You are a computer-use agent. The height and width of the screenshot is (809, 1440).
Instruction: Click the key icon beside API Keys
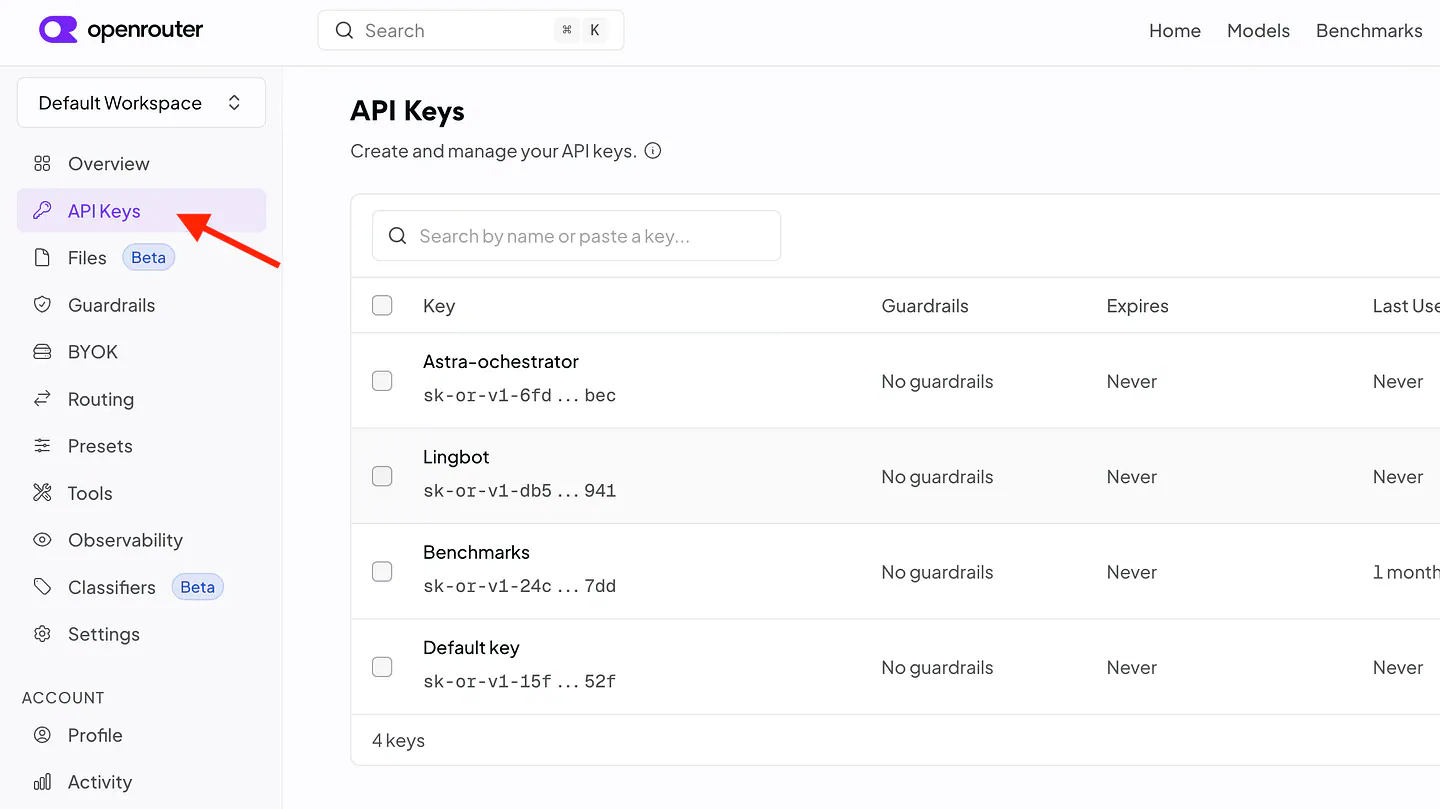42,211
